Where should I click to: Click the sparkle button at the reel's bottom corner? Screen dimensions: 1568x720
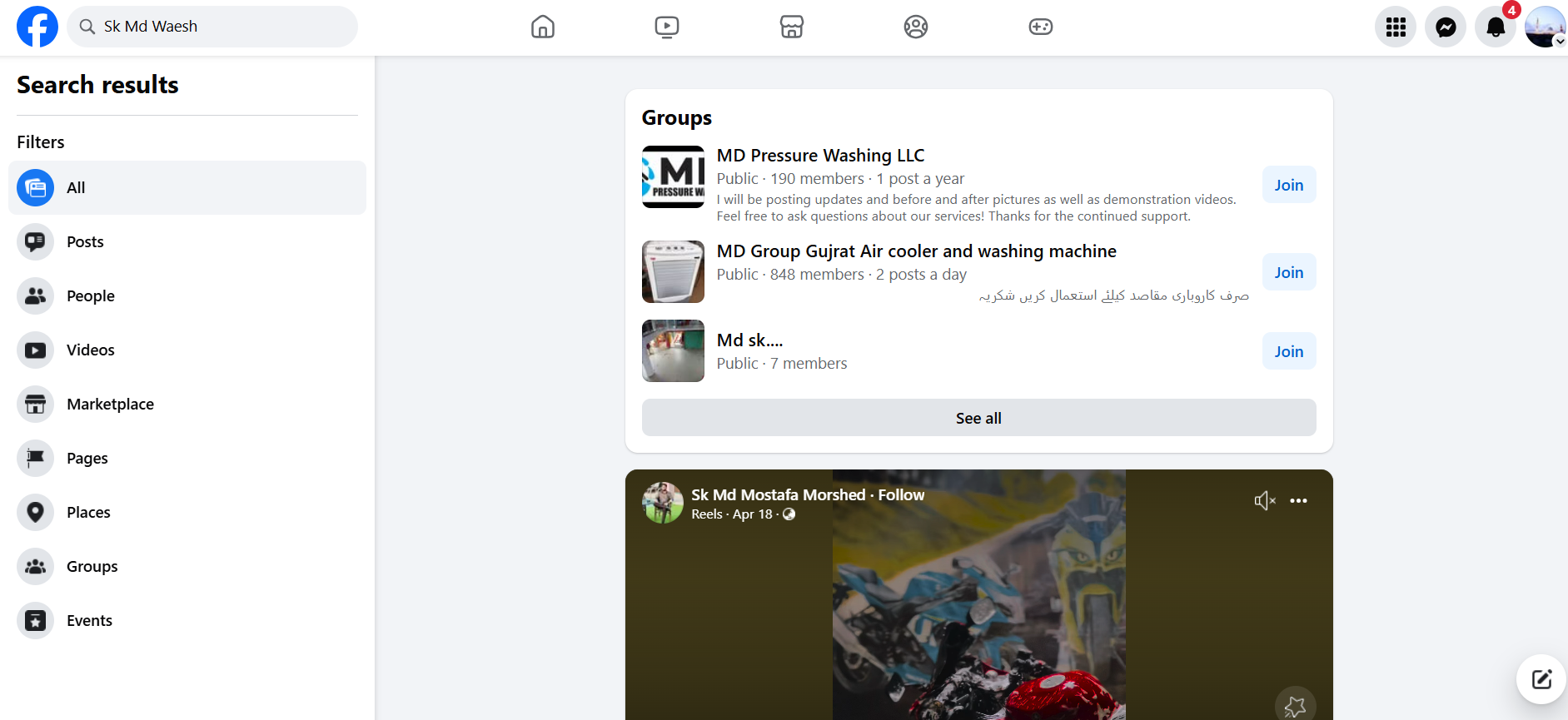click(x=1295, y=706)
